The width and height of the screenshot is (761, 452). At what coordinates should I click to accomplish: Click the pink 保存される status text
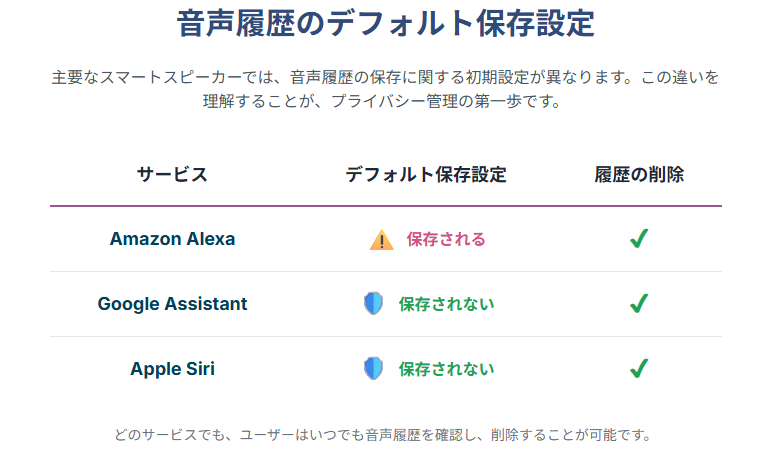tap(446, 239)
